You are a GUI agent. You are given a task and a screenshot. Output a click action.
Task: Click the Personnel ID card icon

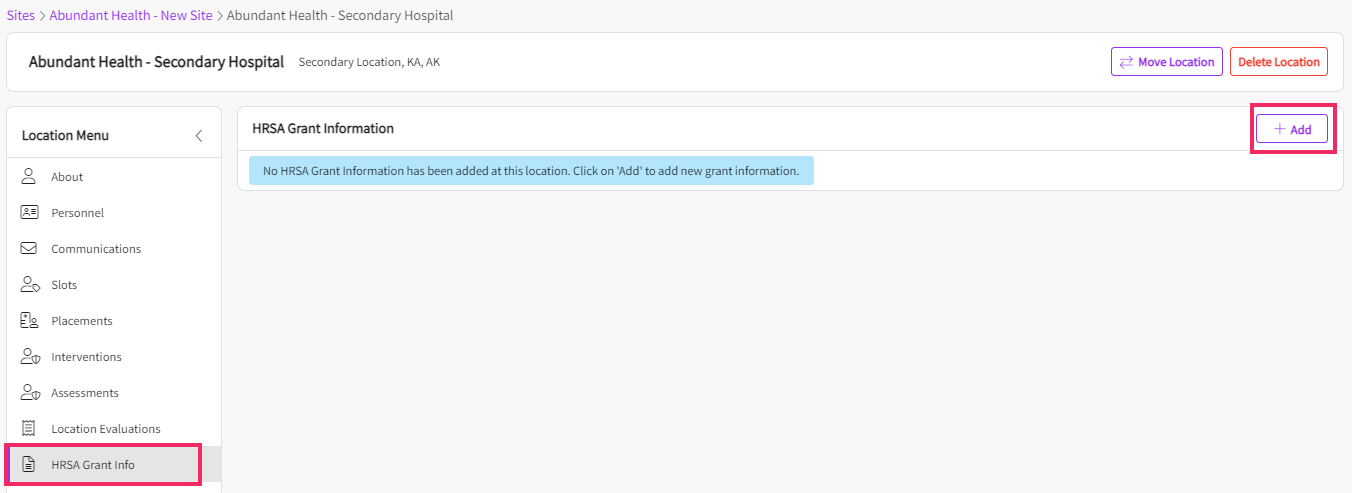tap(29, 213)
